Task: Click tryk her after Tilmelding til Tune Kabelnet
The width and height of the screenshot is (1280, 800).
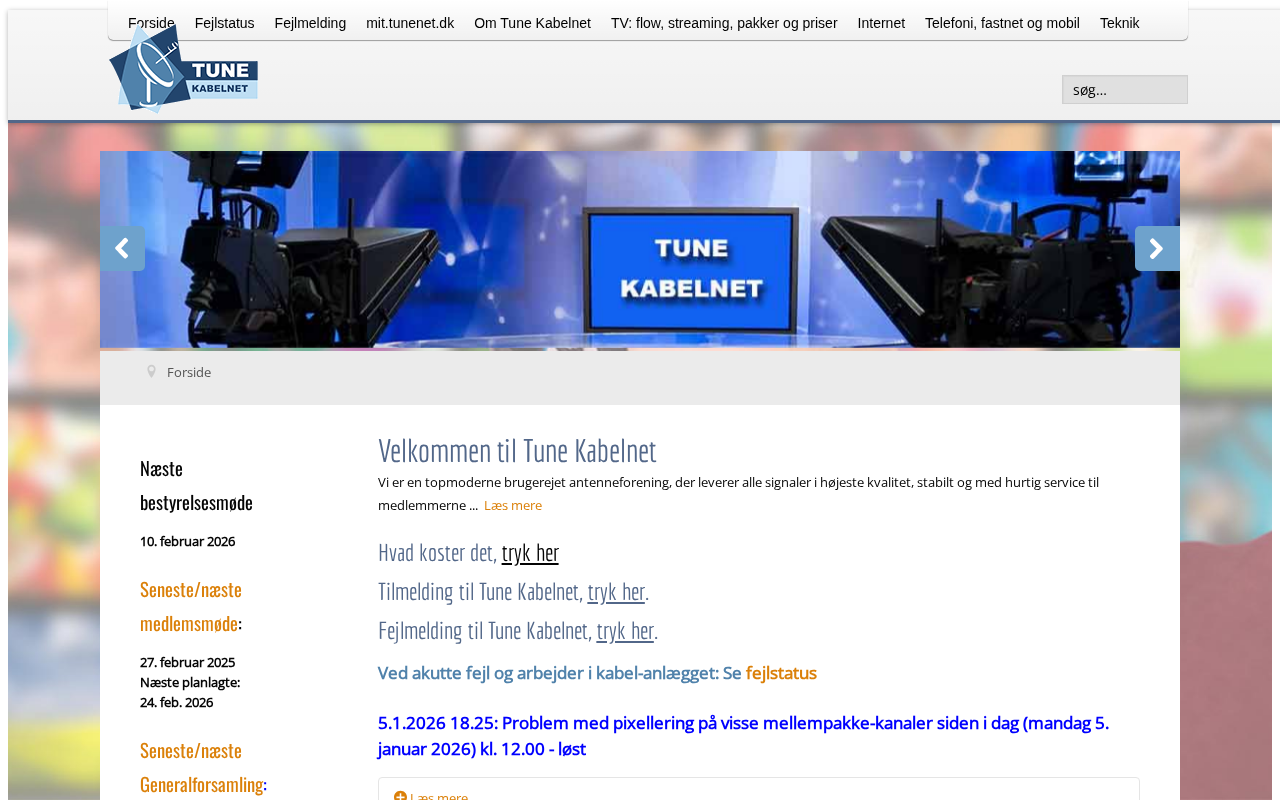Action: [616, 591]
